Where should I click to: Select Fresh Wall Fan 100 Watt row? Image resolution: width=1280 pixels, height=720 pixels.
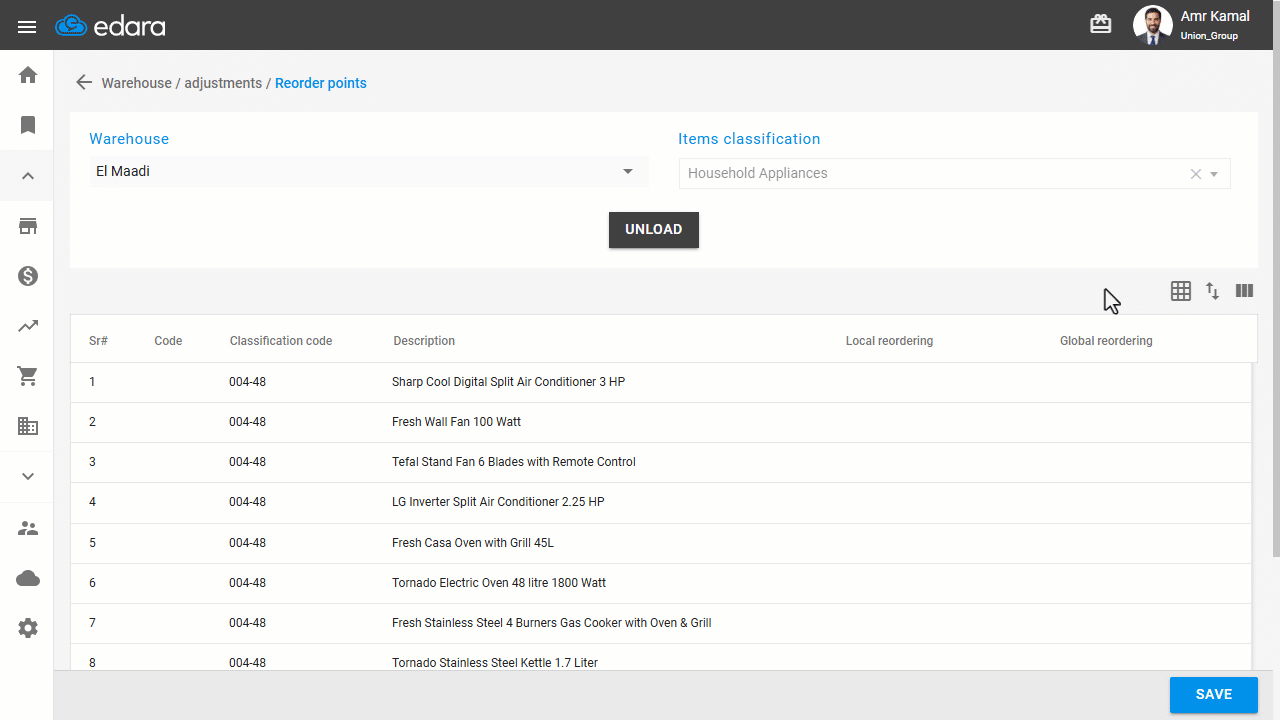point(661,422)
